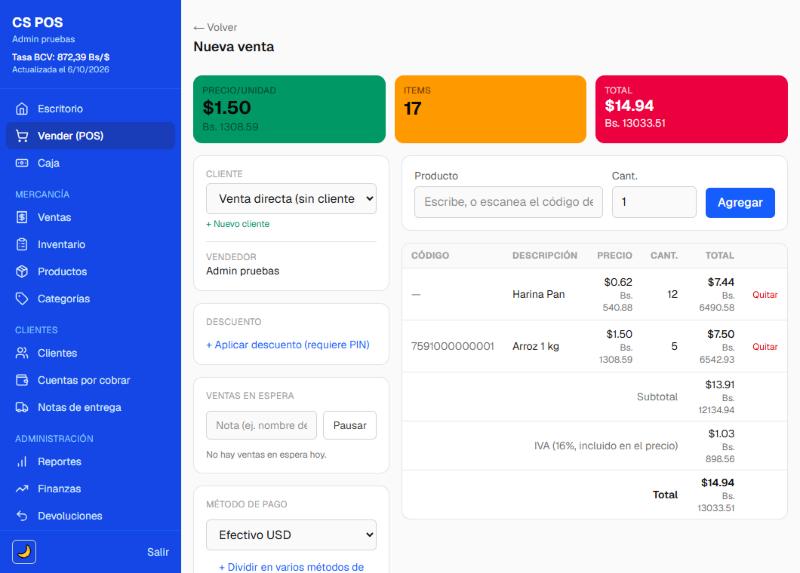Click the orange Items card
The image size is (800, 573).
tap(490, 109)
